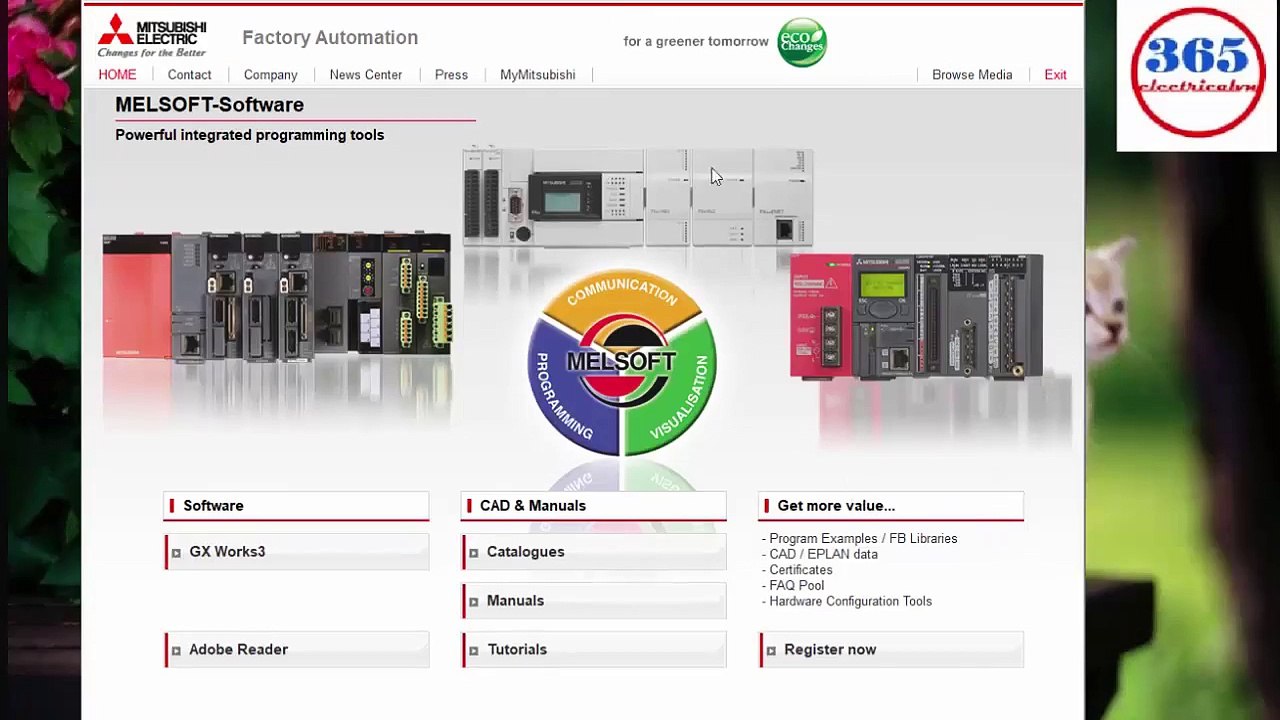Open the Press menu item
Image resolution: width=1280 pixels, height=720 pixels.
pyautogui.click(x=451, y=75)
